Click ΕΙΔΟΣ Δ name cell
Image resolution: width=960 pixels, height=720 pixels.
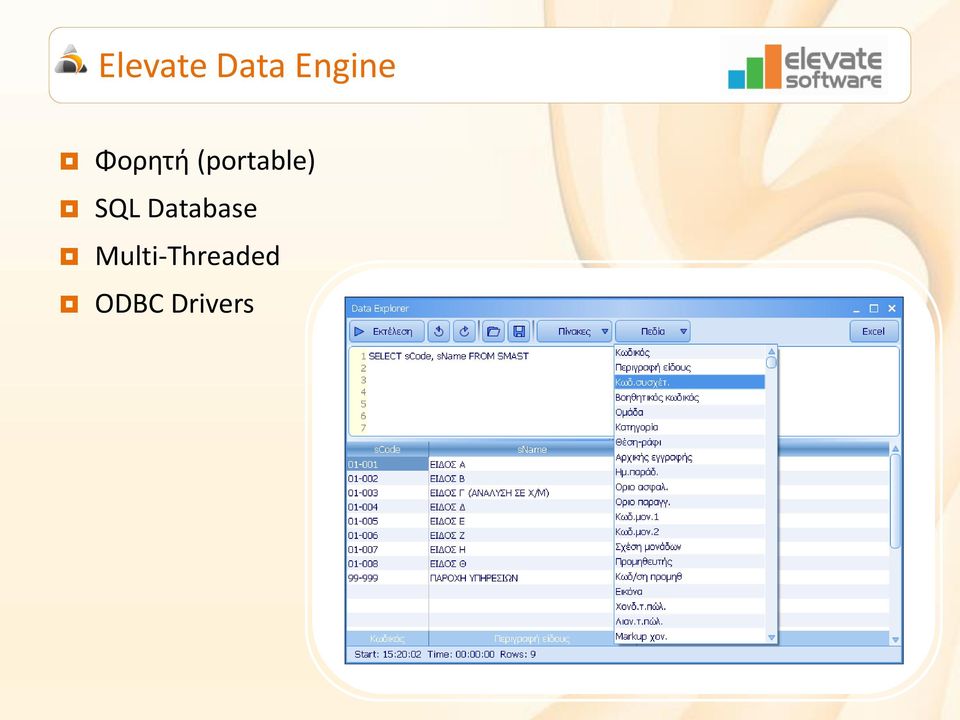(521, 507)
